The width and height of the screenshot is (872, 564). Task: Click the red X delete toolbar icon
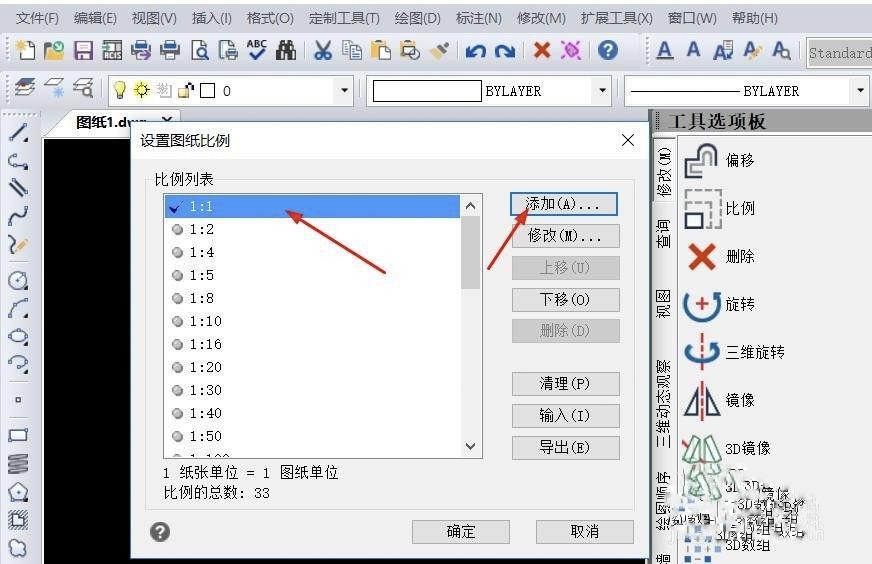click(x=542, y=51)
